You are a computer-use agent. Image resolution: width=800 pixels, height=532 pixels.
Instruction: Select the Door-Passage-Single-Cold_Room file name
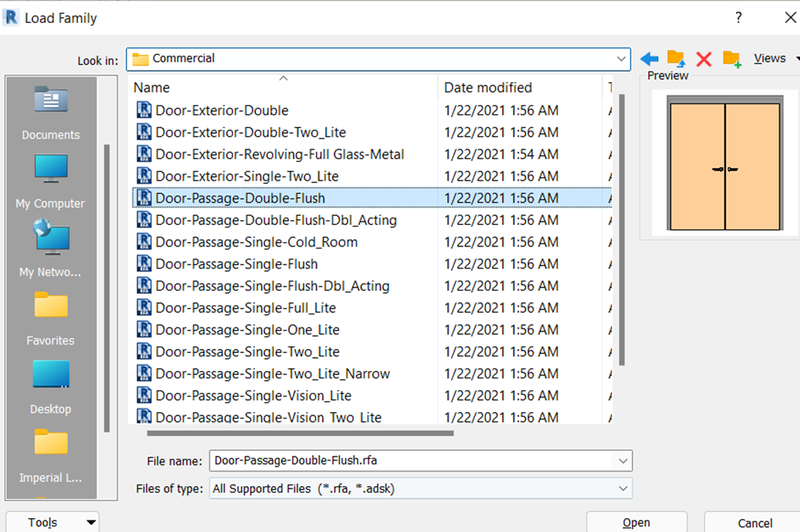(x=257, y=242)
